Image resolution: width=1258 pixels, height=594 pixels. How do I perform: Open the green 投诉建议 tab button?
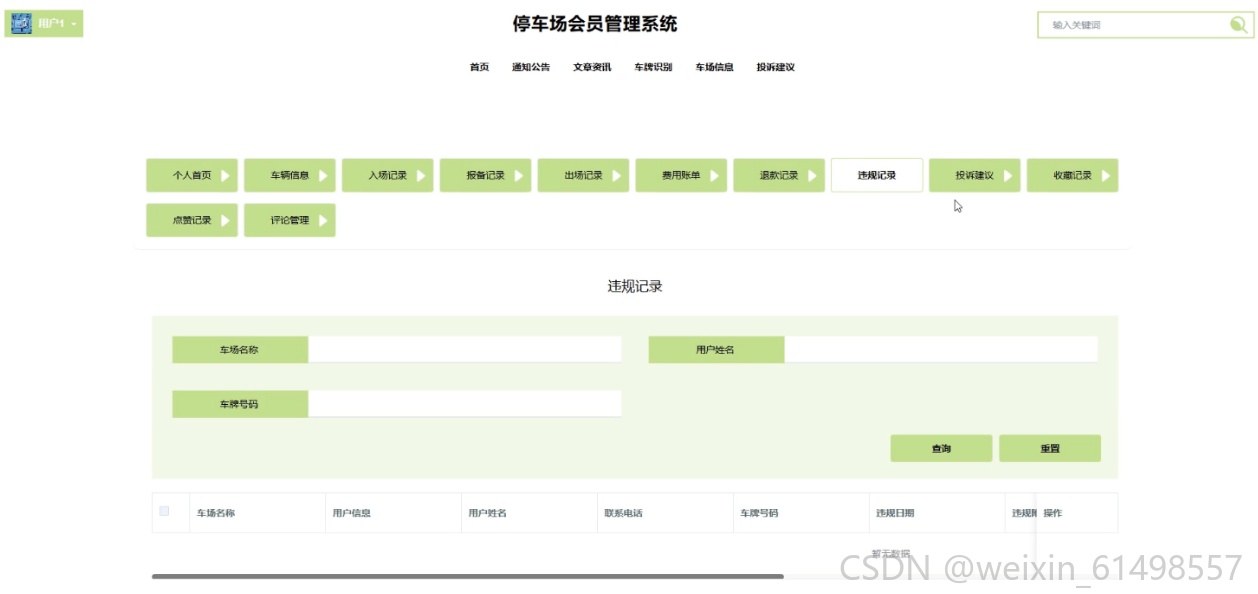pos(975,175)
